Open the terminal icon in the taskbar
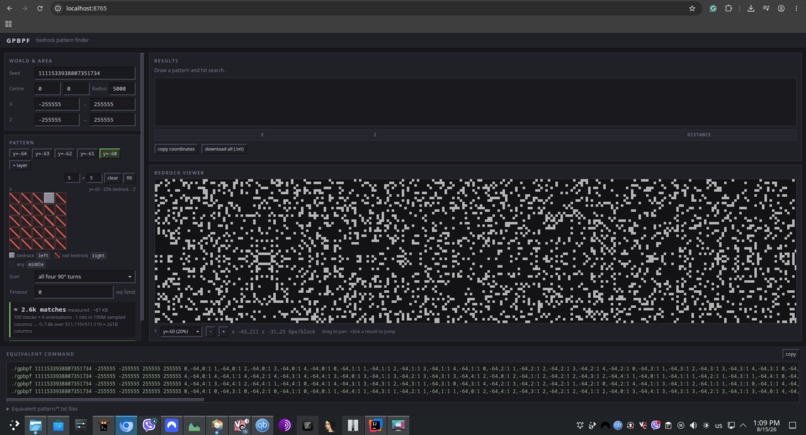The width and height of the screenshot is (806, 435). [103, 425]
